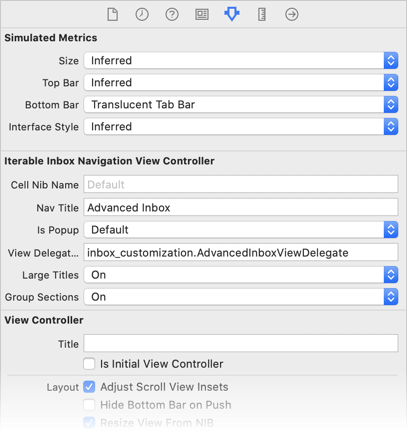Click the View Controller Title field

241,343
